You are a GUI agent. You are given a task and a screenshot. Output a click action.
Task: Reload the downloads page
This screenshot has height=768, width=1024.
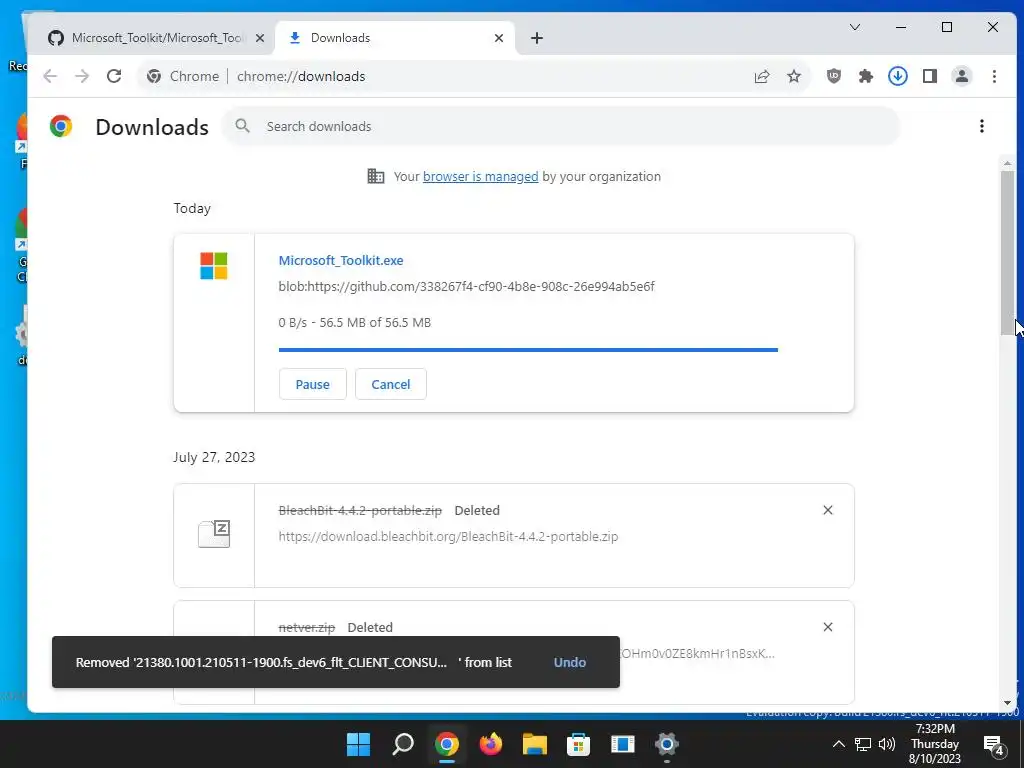(x=114, y=76)
